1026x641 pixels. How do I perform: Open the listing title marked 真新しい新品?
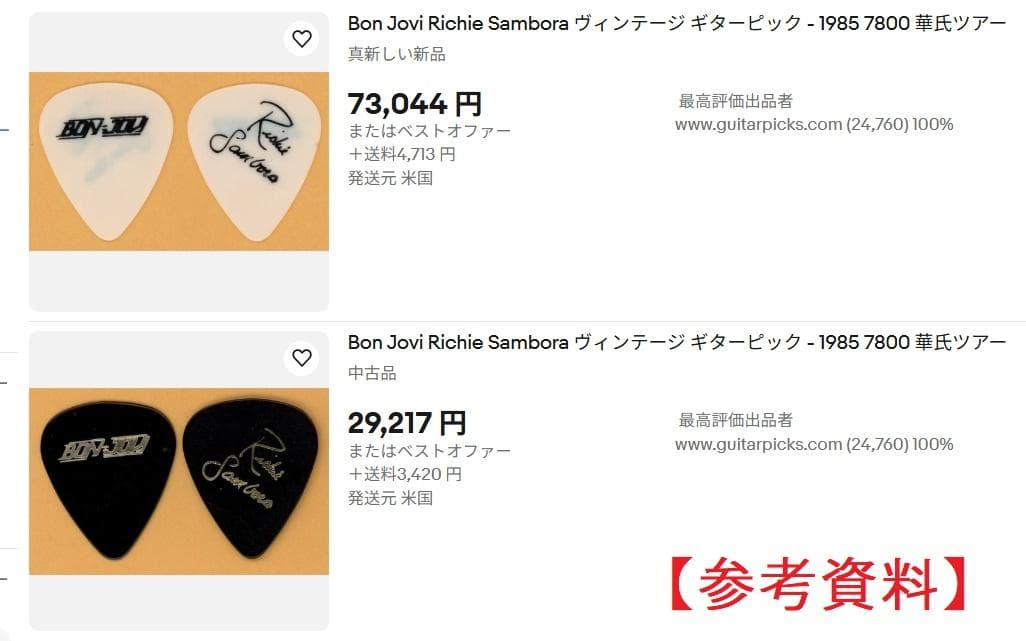(676, 24)
